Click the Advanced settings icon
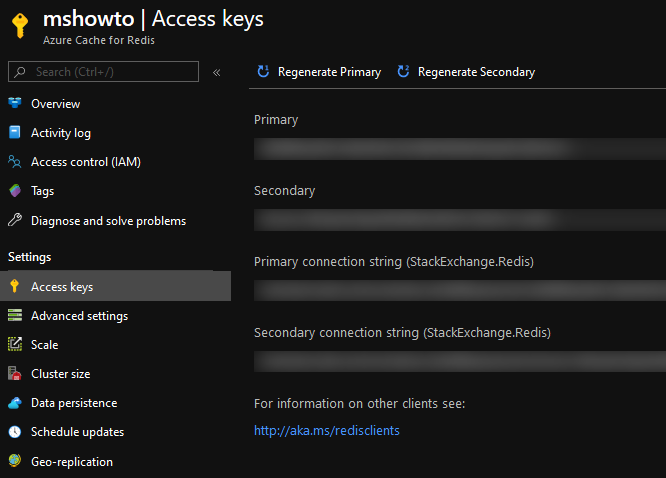666x478 pixels. click(15, 315)
